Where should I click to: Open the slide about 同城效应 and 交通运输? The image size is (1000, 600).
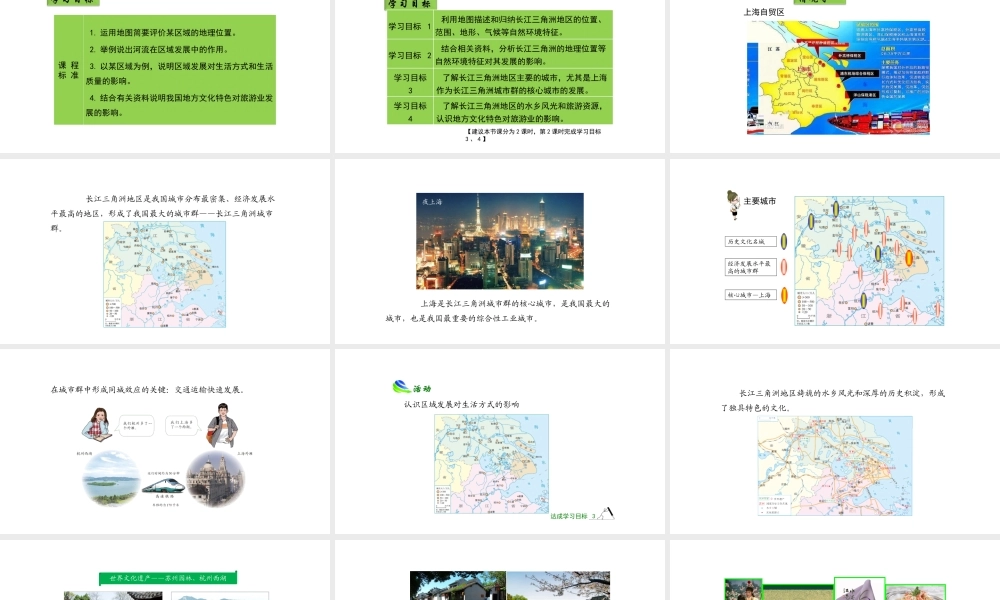pos(165,441)
